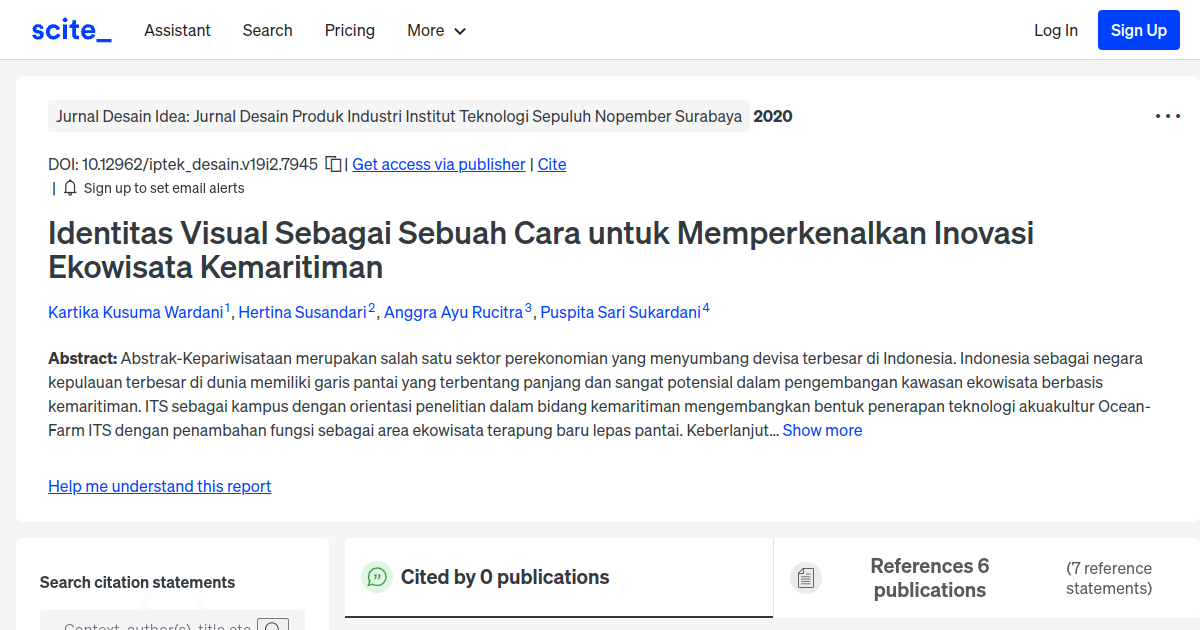
Task: Click the document icon beside References
Action: pos(806,578)
